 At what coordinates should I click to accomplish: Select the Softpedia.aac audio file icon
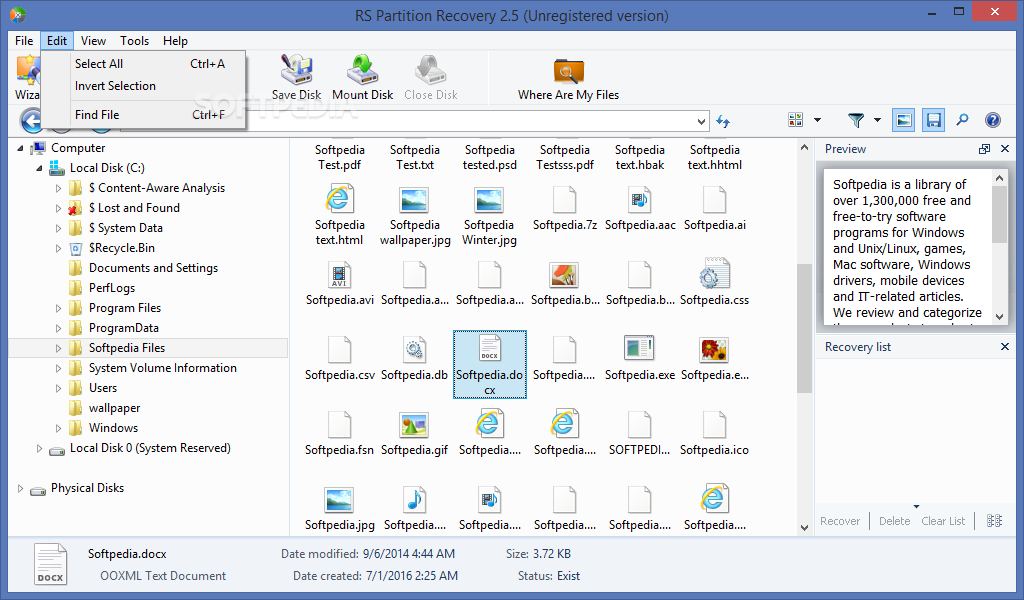[639, 199]
